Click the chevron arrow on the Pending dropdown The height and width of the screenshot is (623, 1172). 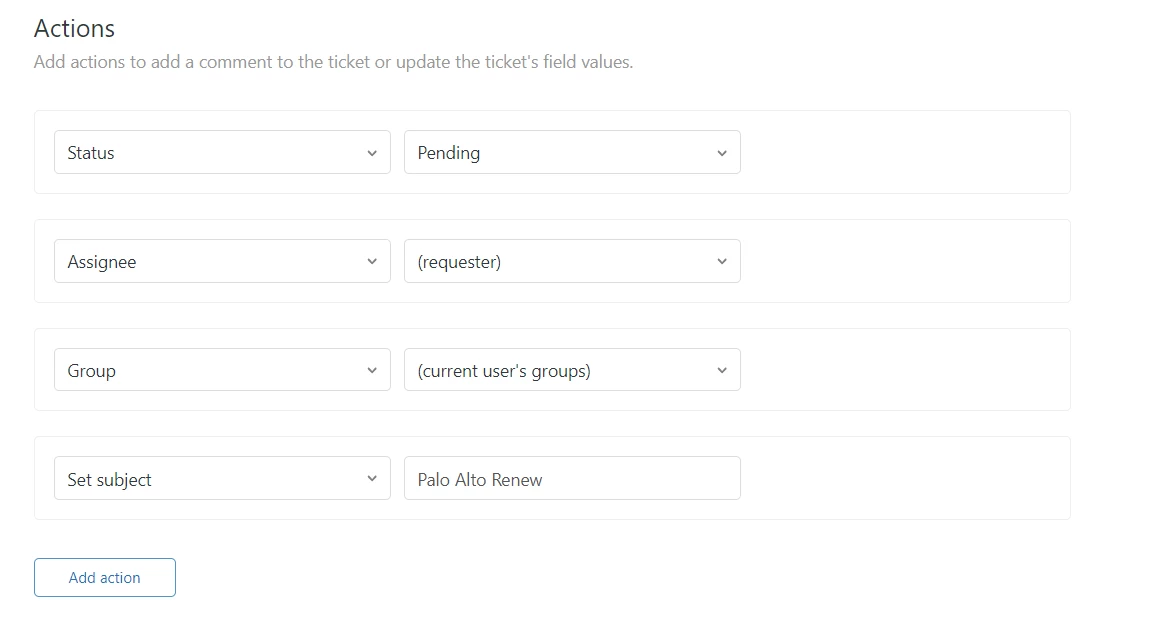pyautogui.click(x=722, y=153)
